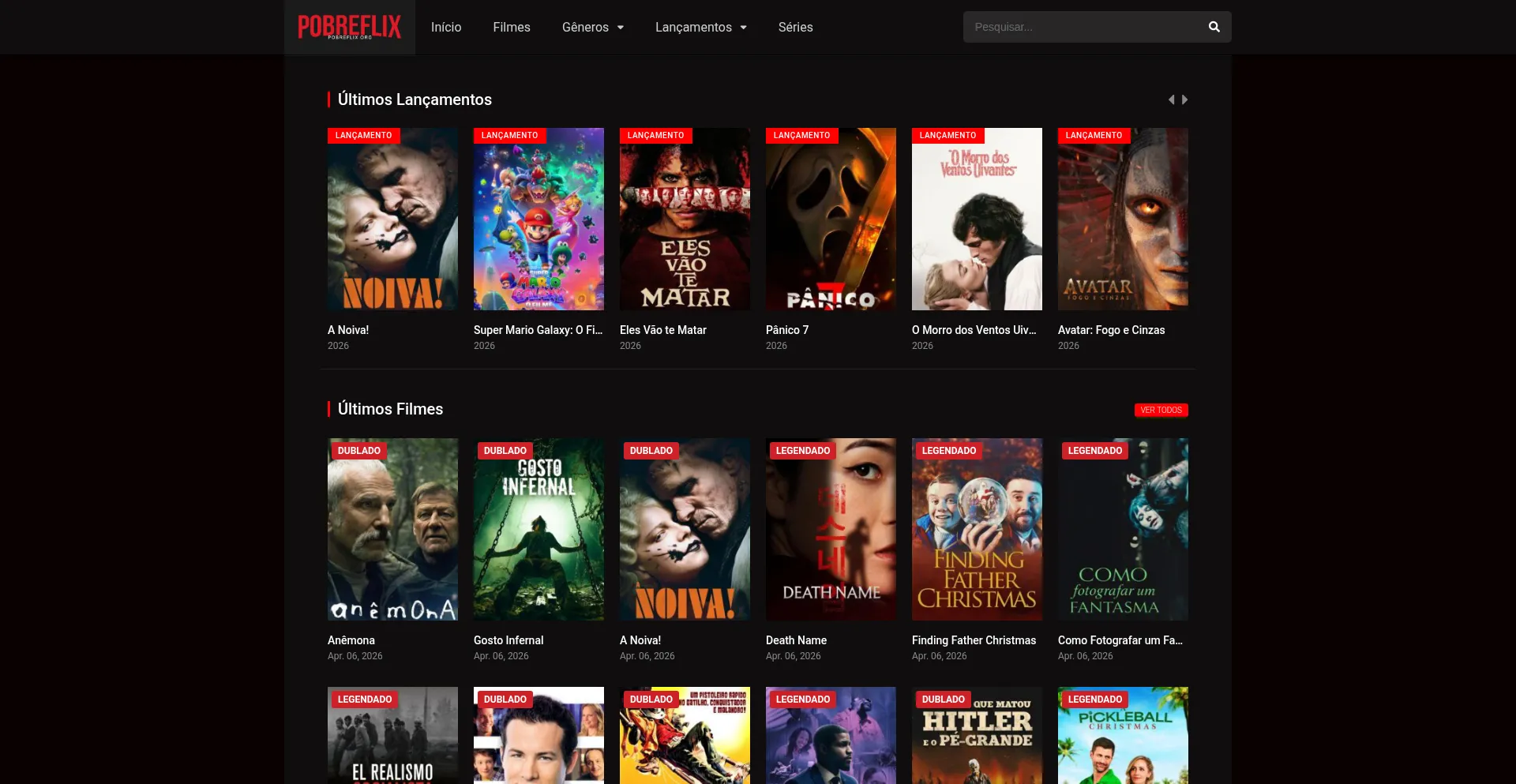Open the Séries menu item
This screenshot has width=1516, height=784.
click(x=795, y=27)
